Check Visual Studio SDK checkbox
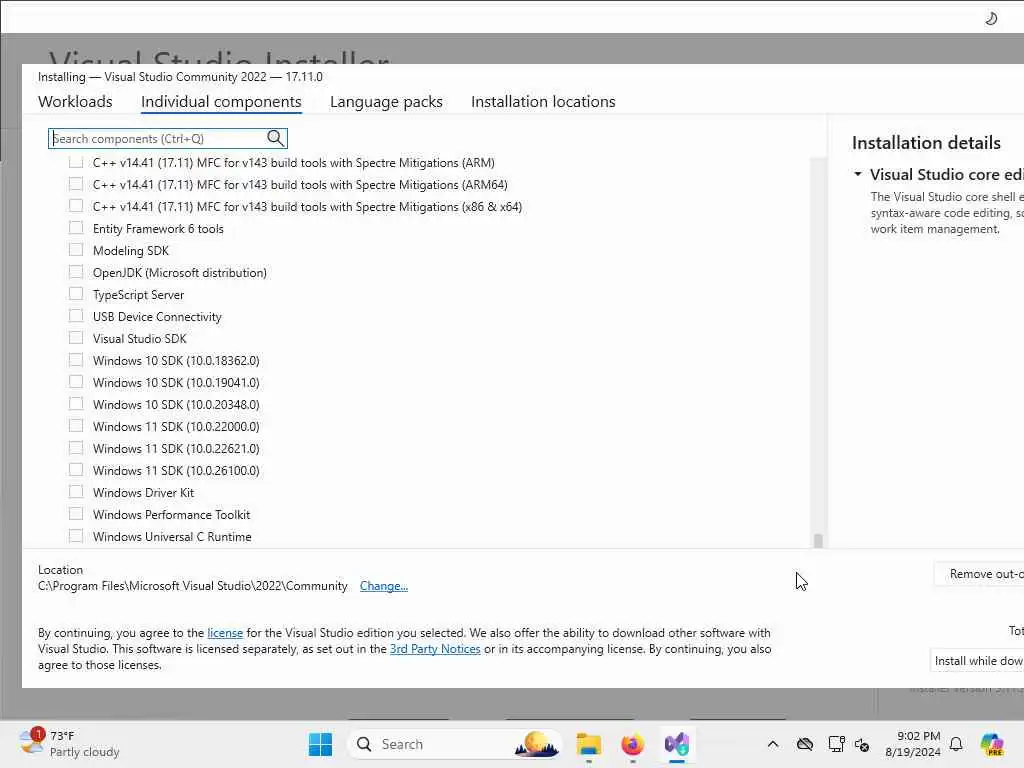The width and height of the screenshot is (1024, 768). click(x=76, y=338)
